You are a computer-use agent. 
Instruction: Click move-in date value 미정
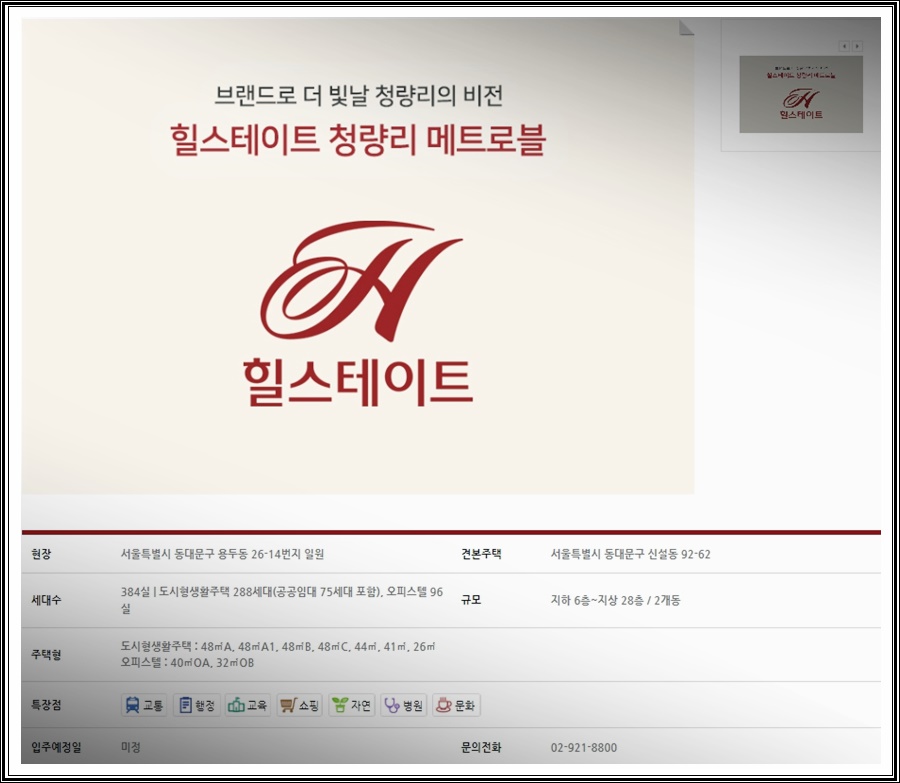coord(130,747)
